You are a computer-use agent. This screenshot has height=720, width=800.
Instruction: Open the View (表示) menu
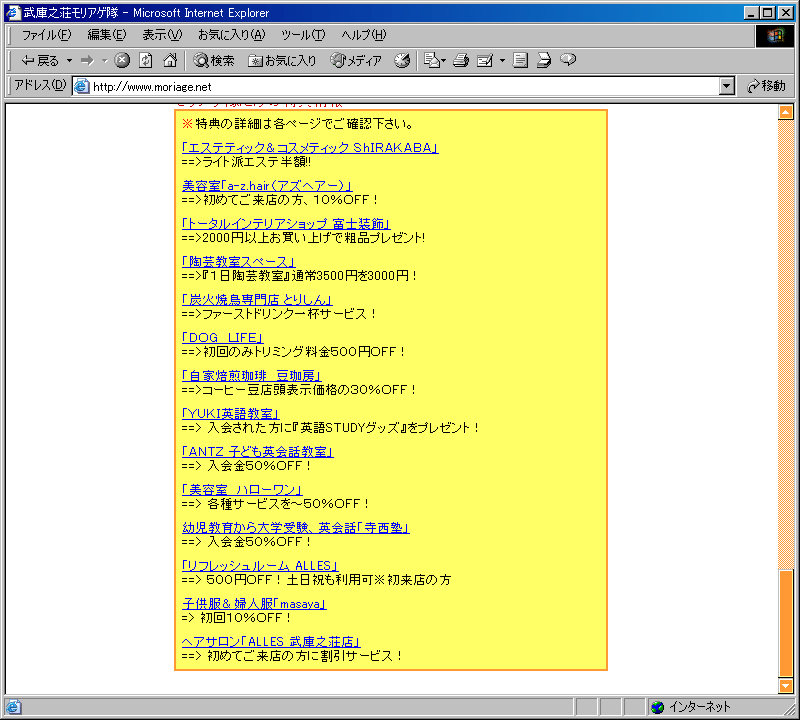pyautogui.click(x=162, y=35)
